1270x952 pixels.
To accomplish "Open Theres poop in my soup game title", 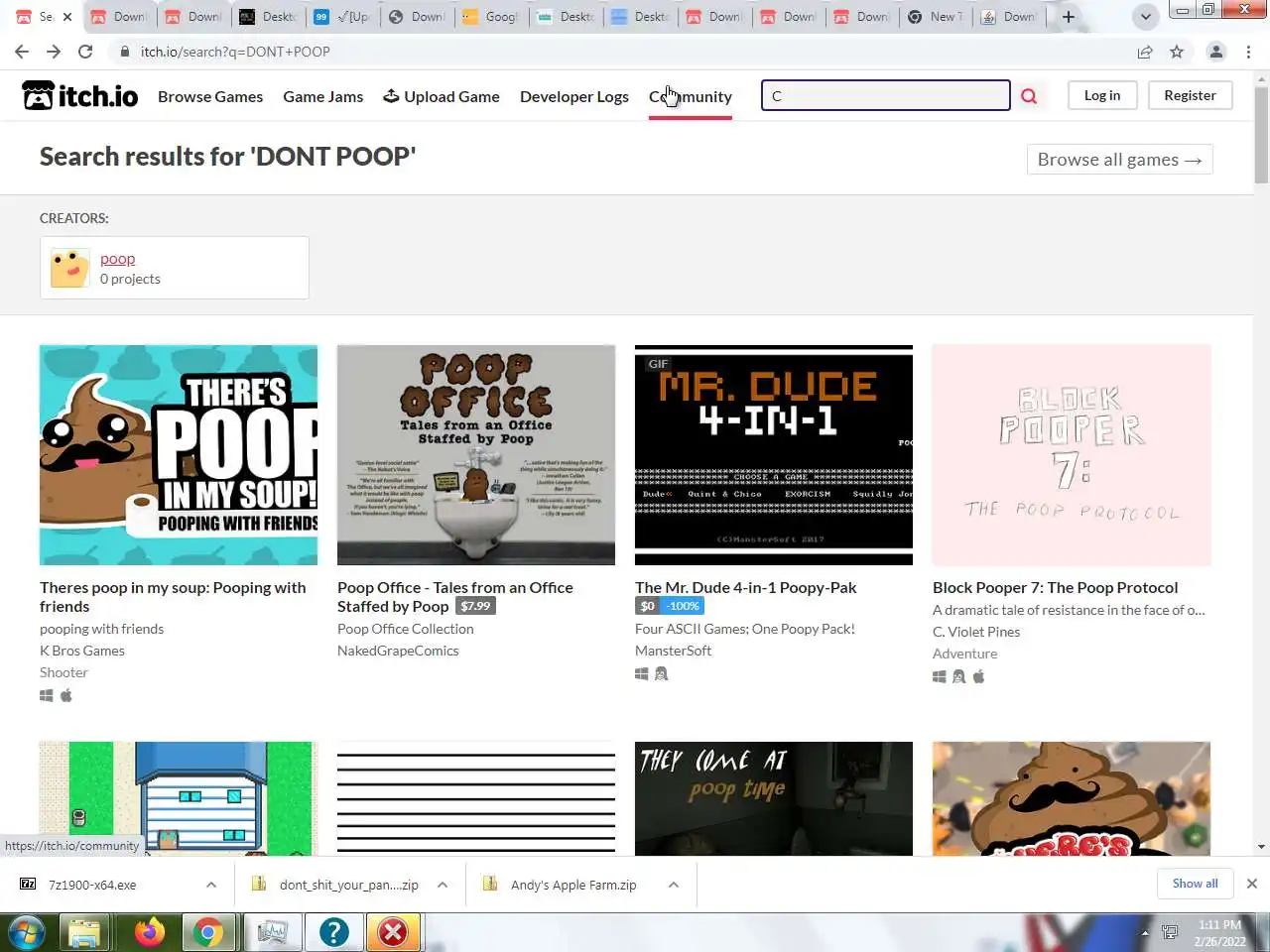I will point(173,597).
